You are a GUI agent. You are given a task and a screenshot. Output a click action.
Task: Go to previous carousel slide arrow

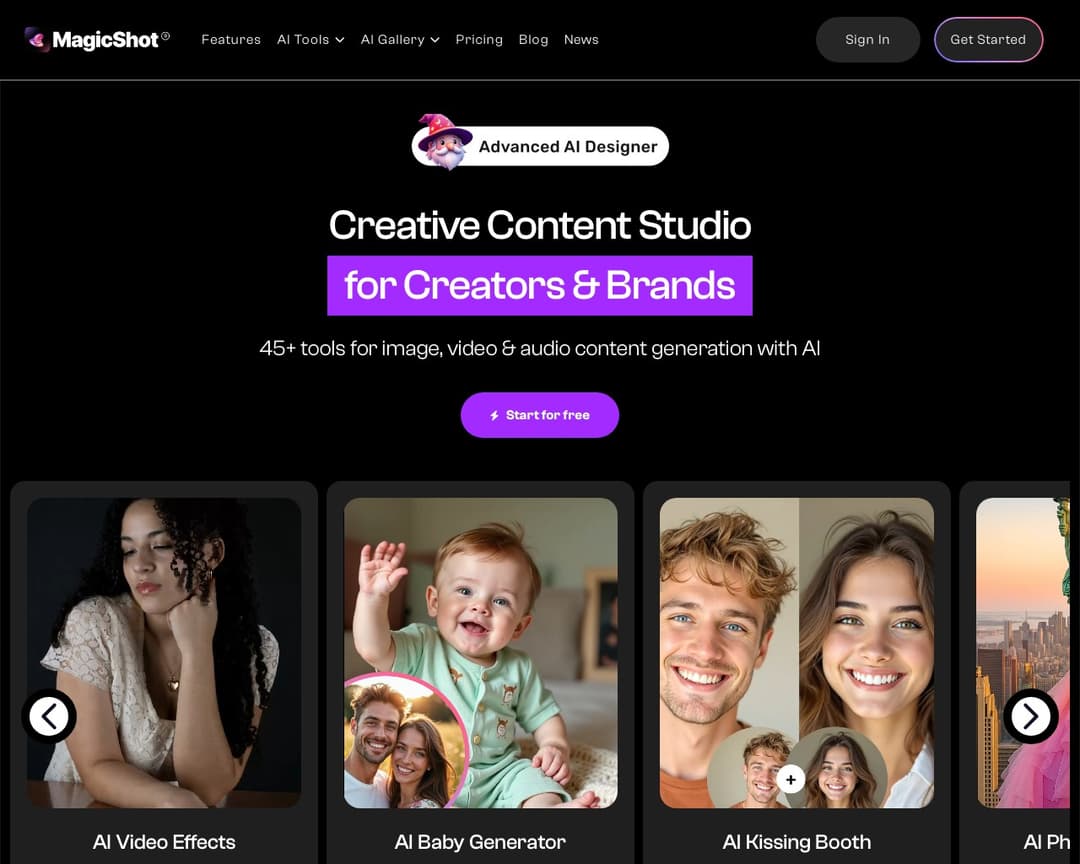49,717
